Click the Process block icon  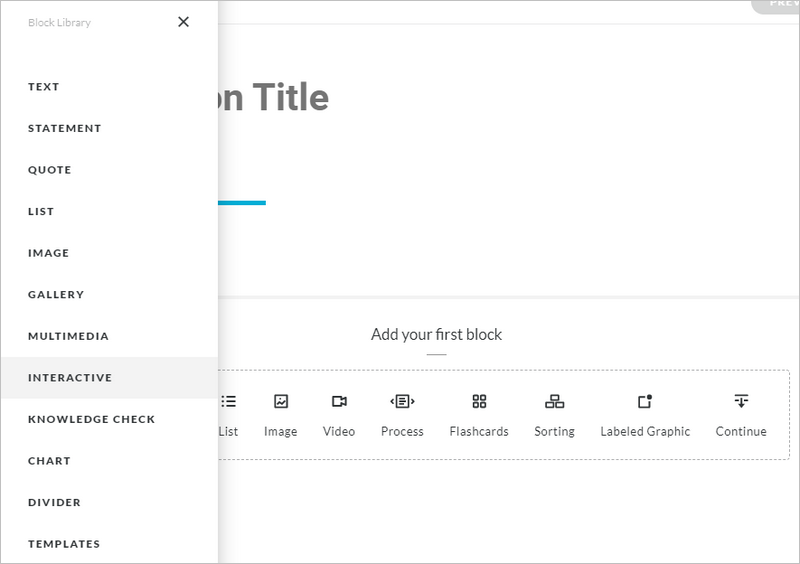coord(402,402)
